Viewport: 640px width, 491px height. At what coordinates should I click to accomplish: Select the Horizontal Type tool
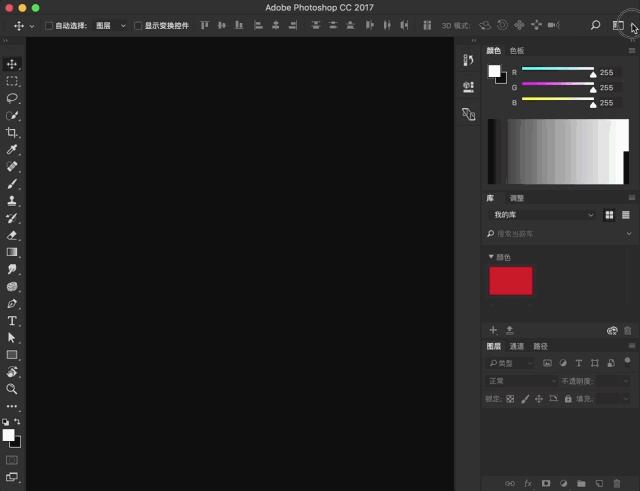click(x=12, y=321)
